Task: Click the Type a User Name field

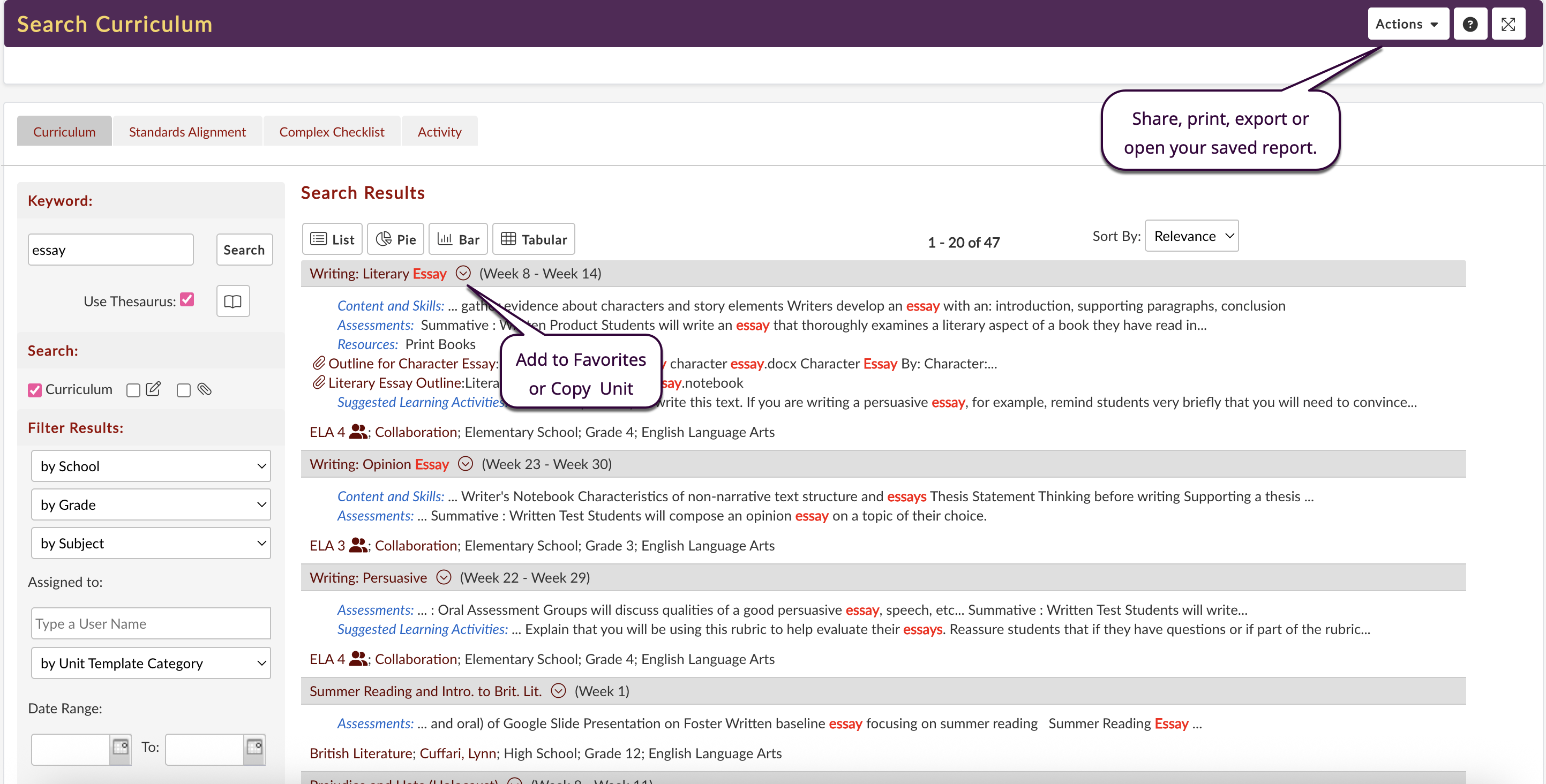Action: pos(151,623)
